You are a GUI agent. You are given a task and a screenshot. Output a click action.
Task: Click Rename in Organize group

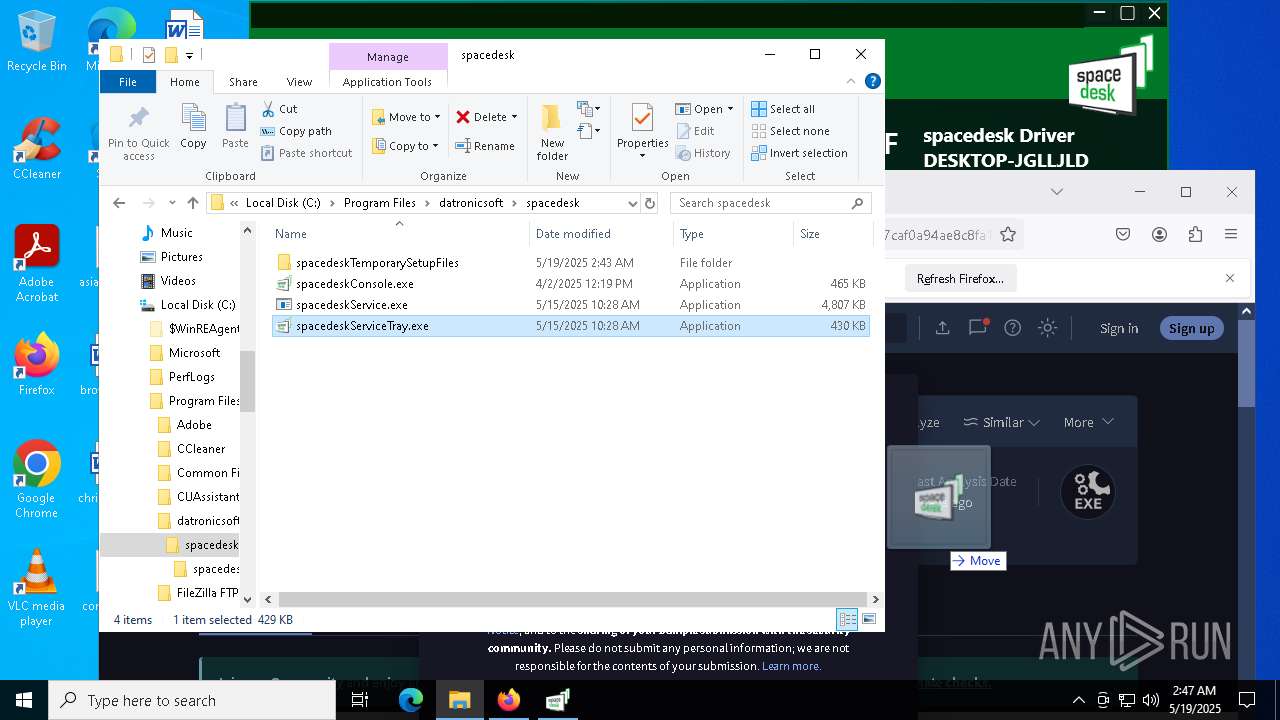485,146
